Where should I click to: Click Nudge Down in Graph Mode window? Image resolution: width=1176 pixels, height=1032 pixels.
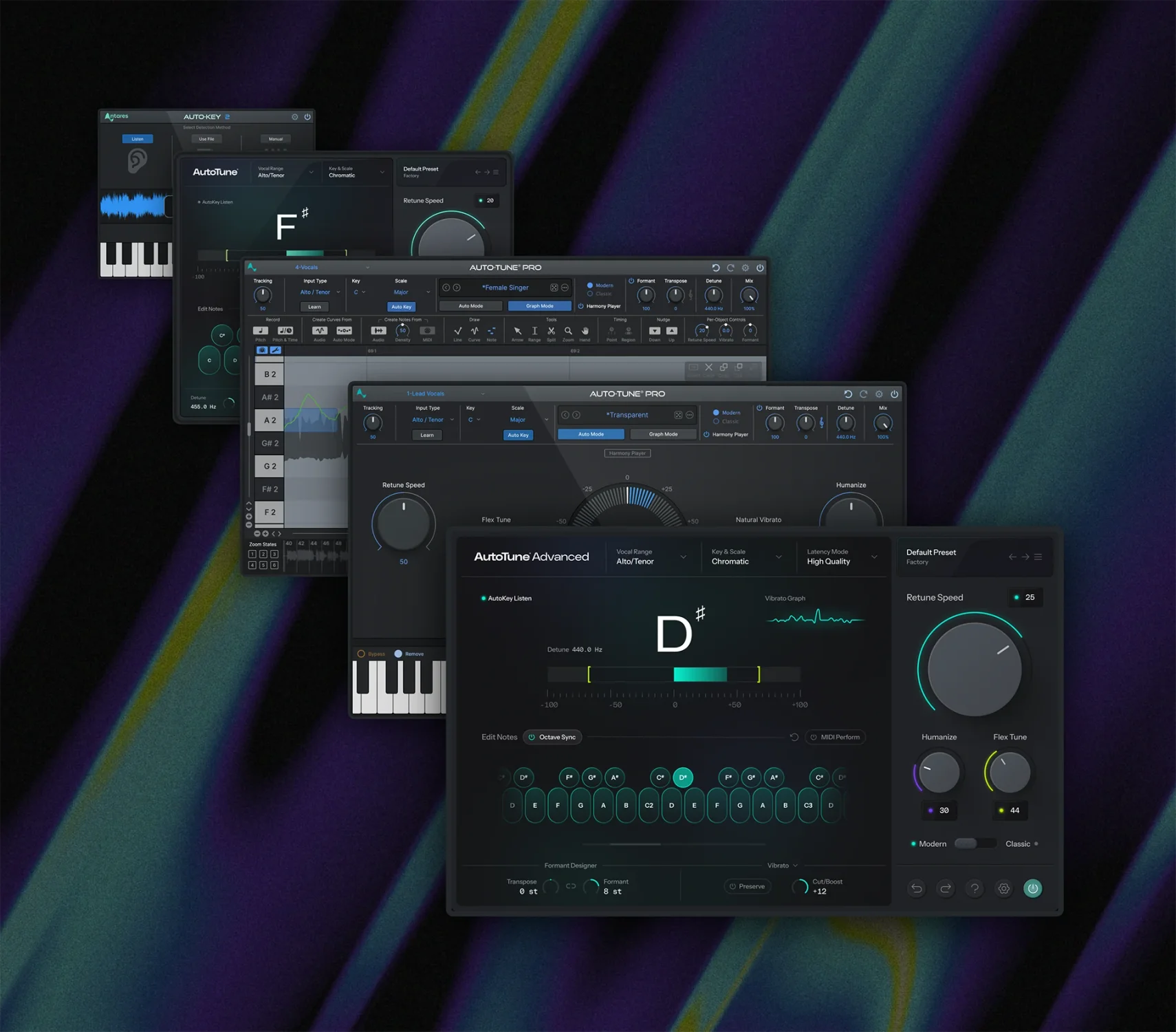tap(655, 331)
